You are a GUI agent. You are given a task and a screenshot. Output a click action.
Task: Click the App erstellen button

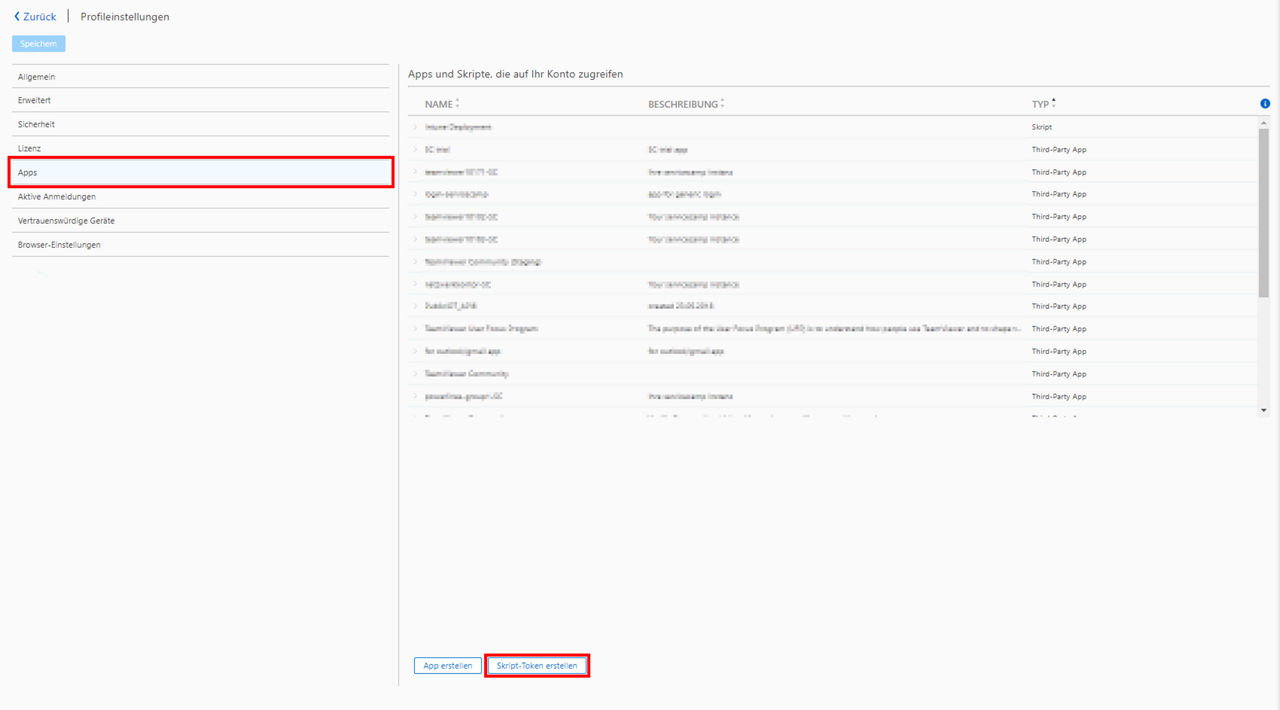448,666
